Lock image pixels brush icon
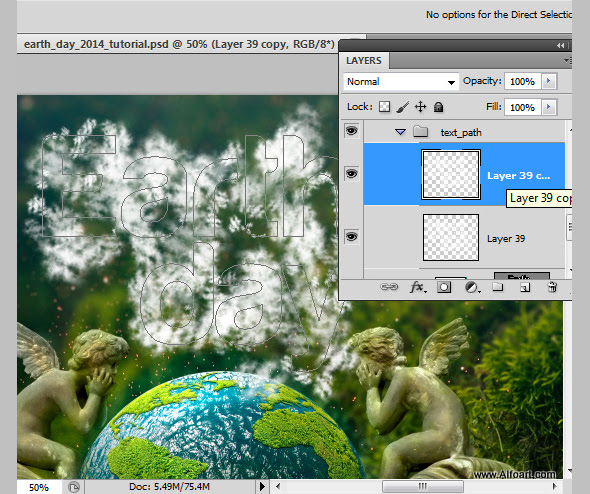This screenshot has height=494, width=590. point(402,107)
